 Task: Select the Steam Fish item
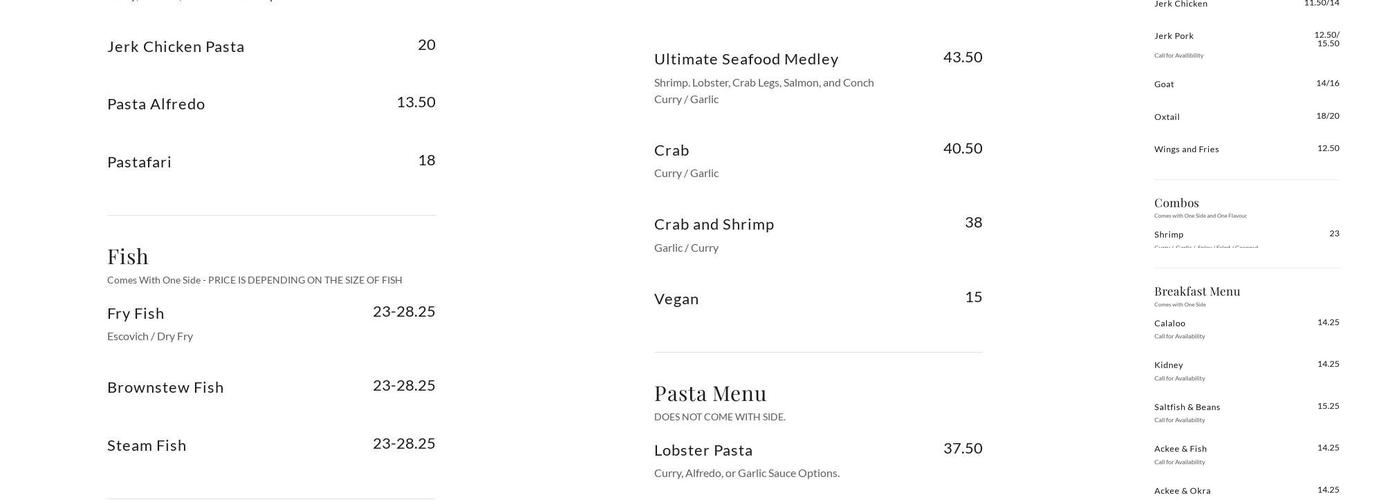(x=147, y=445)
